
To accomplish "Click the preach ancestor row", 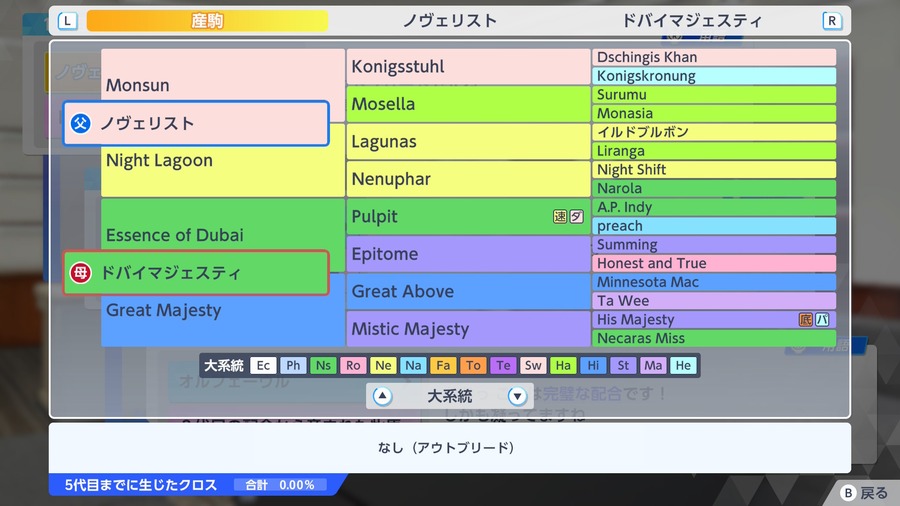I will (714, 226).
